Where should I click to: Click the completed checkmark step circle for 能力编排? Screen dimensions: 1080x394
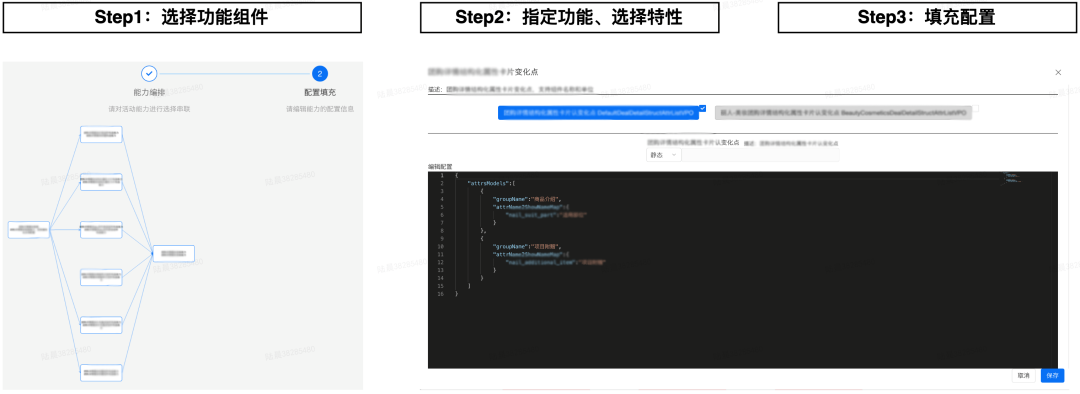pos(148,73)
